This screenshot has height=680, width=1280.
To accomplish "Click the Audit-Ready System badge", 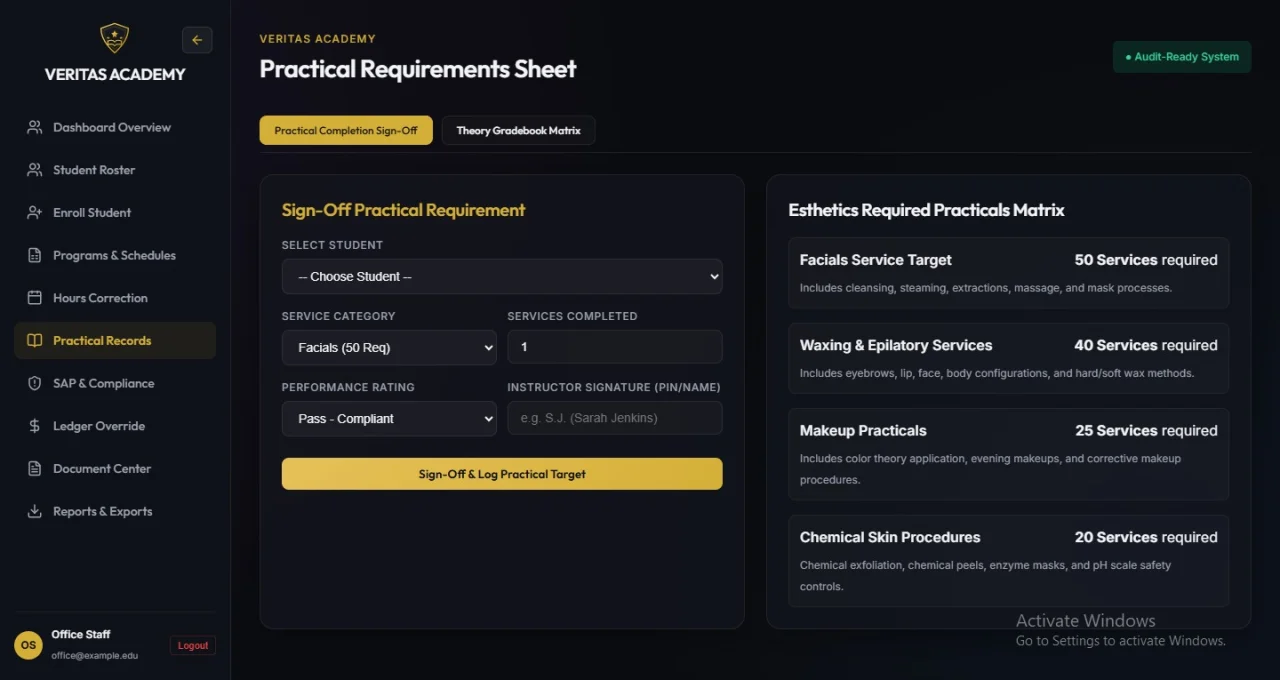I will [x=1182, y=57].
